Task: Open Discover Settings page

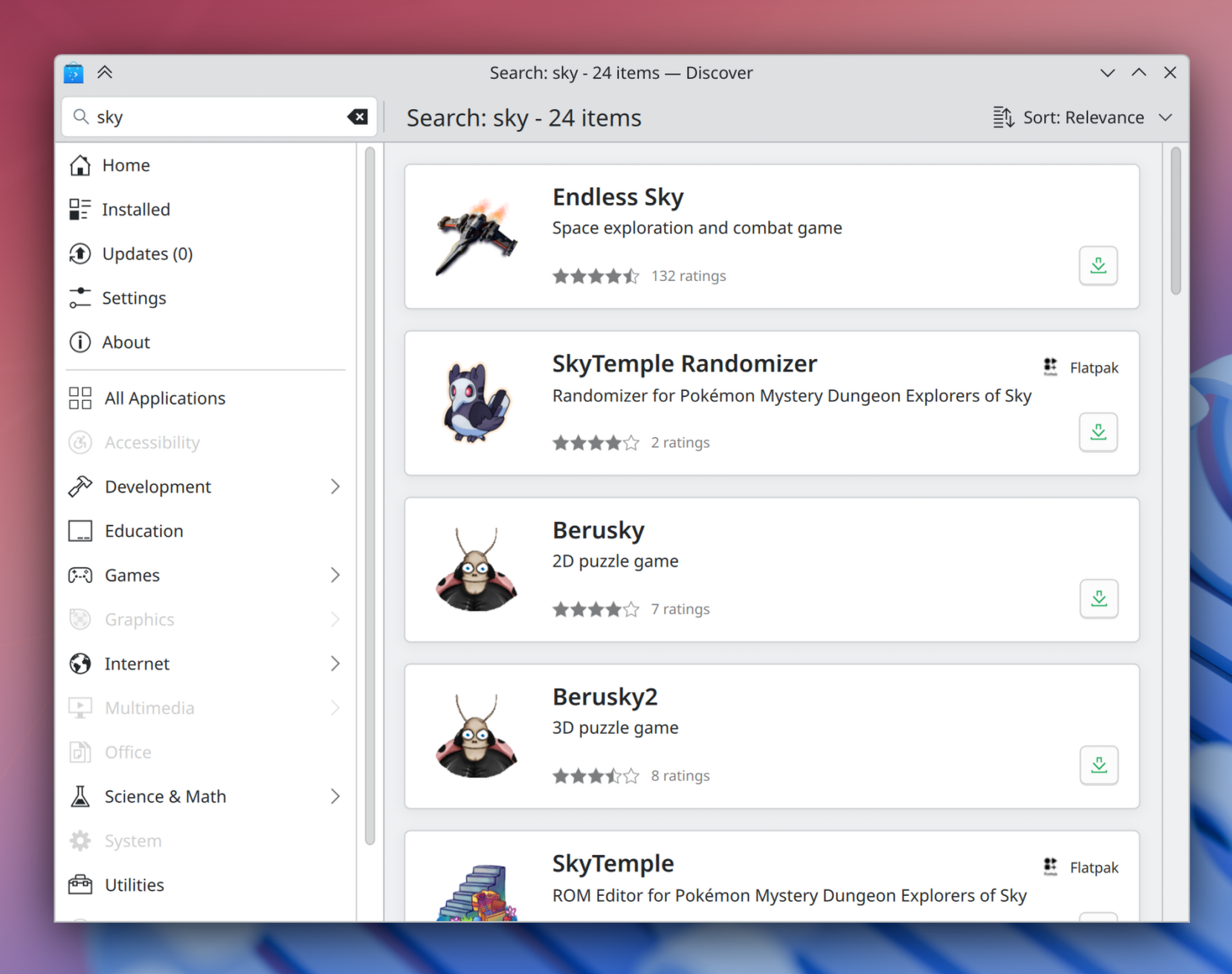Action: [x=134, y=298]
